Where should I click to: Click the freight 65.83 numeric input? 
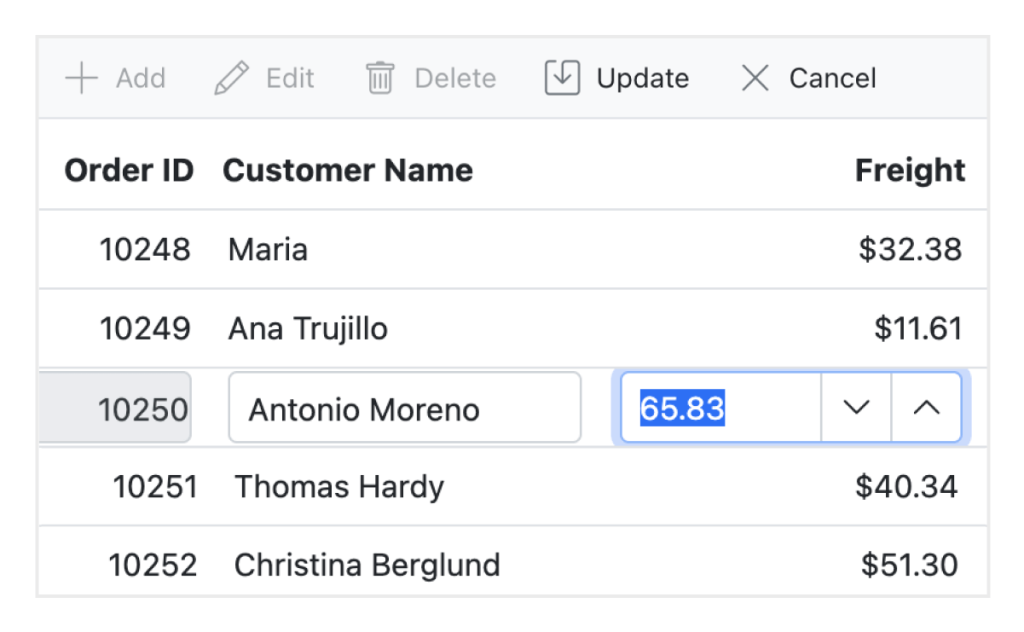[x=720, y=408]
